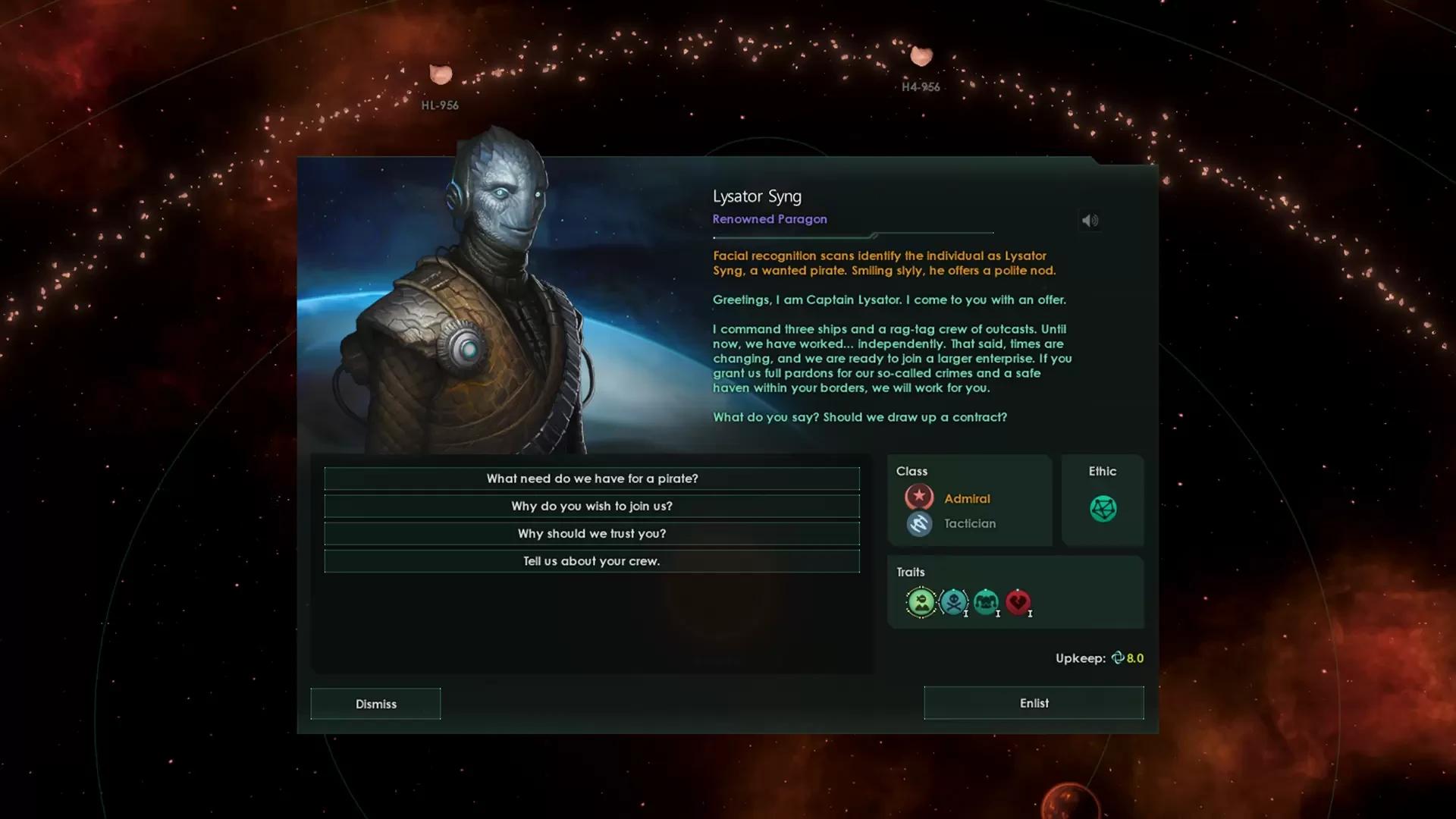
Task: Click the Admiral class icon
Action: pos(918,497)
